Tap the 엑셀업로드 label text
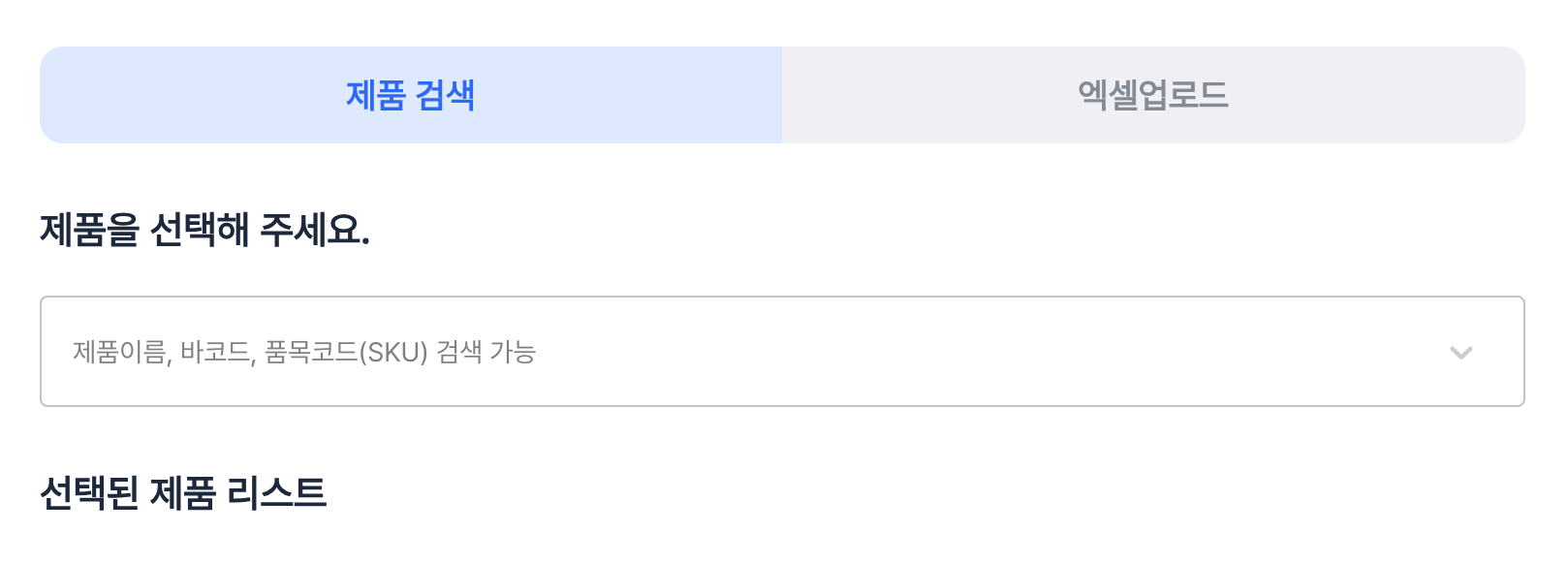 point(1153,95)
